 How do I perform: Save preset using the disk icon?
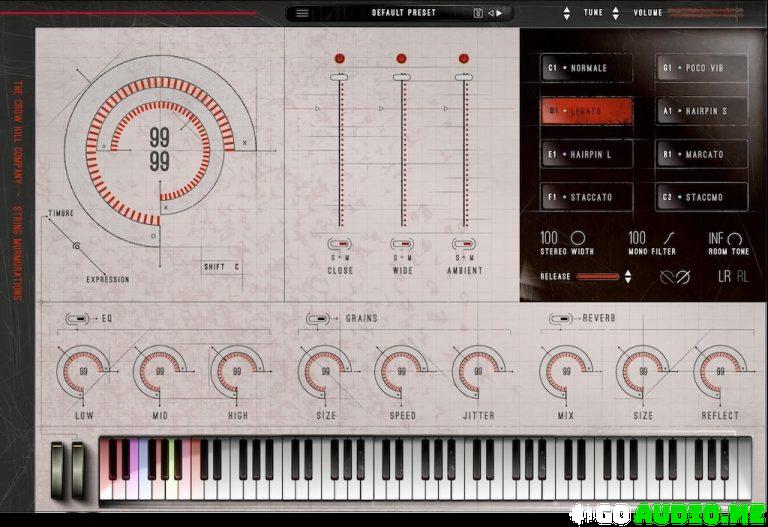pos(478,13)
